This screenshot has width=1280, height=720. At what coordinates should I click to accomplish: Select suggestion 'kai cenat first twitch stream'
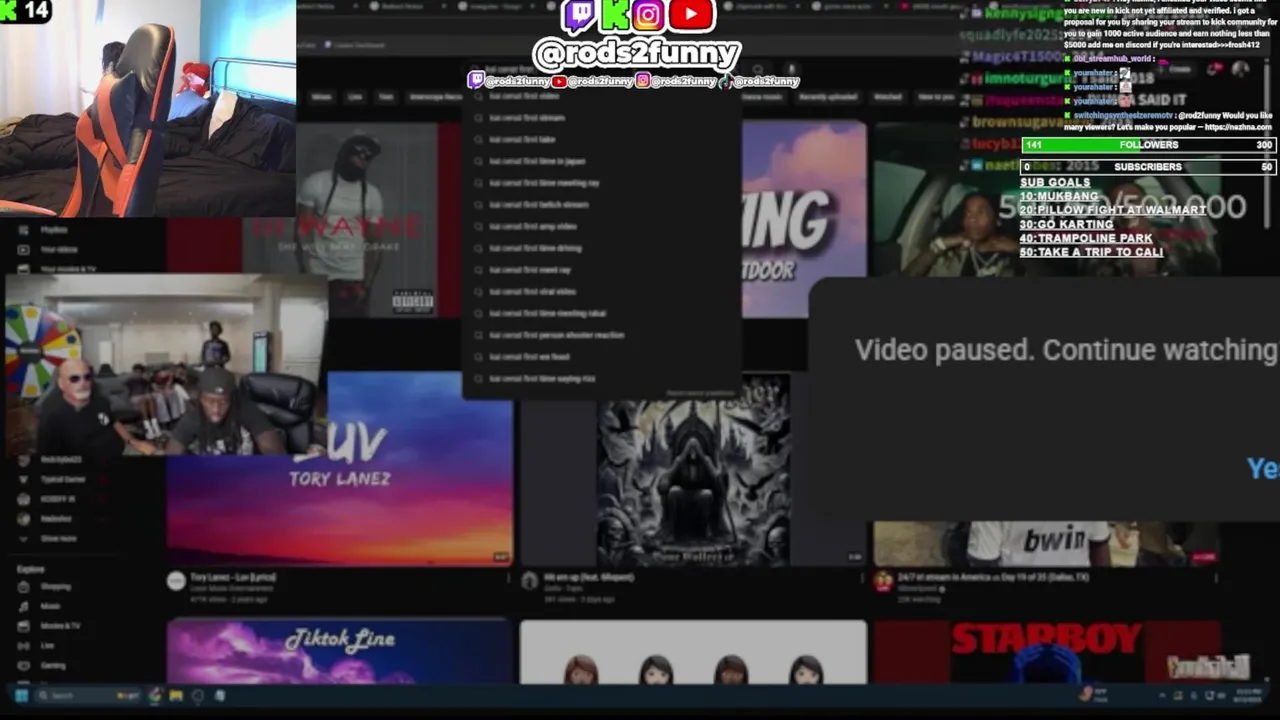coord(600,205)
